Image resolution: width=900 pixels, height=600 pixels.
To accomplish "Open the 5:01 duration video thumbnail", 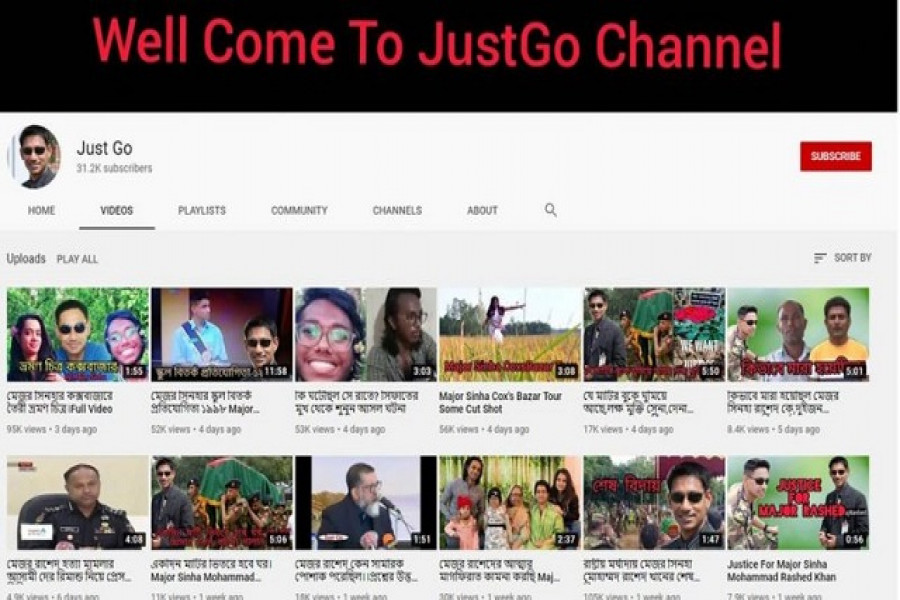I will pos(798,334).
